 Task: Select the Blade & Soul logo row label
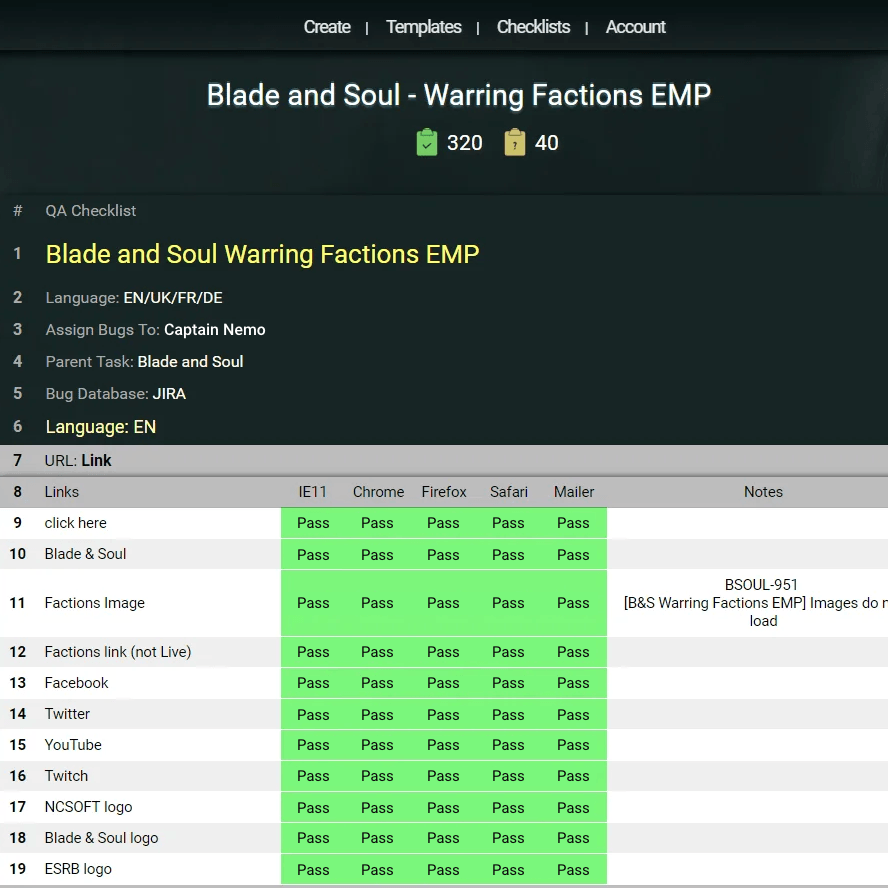[101, 838]
